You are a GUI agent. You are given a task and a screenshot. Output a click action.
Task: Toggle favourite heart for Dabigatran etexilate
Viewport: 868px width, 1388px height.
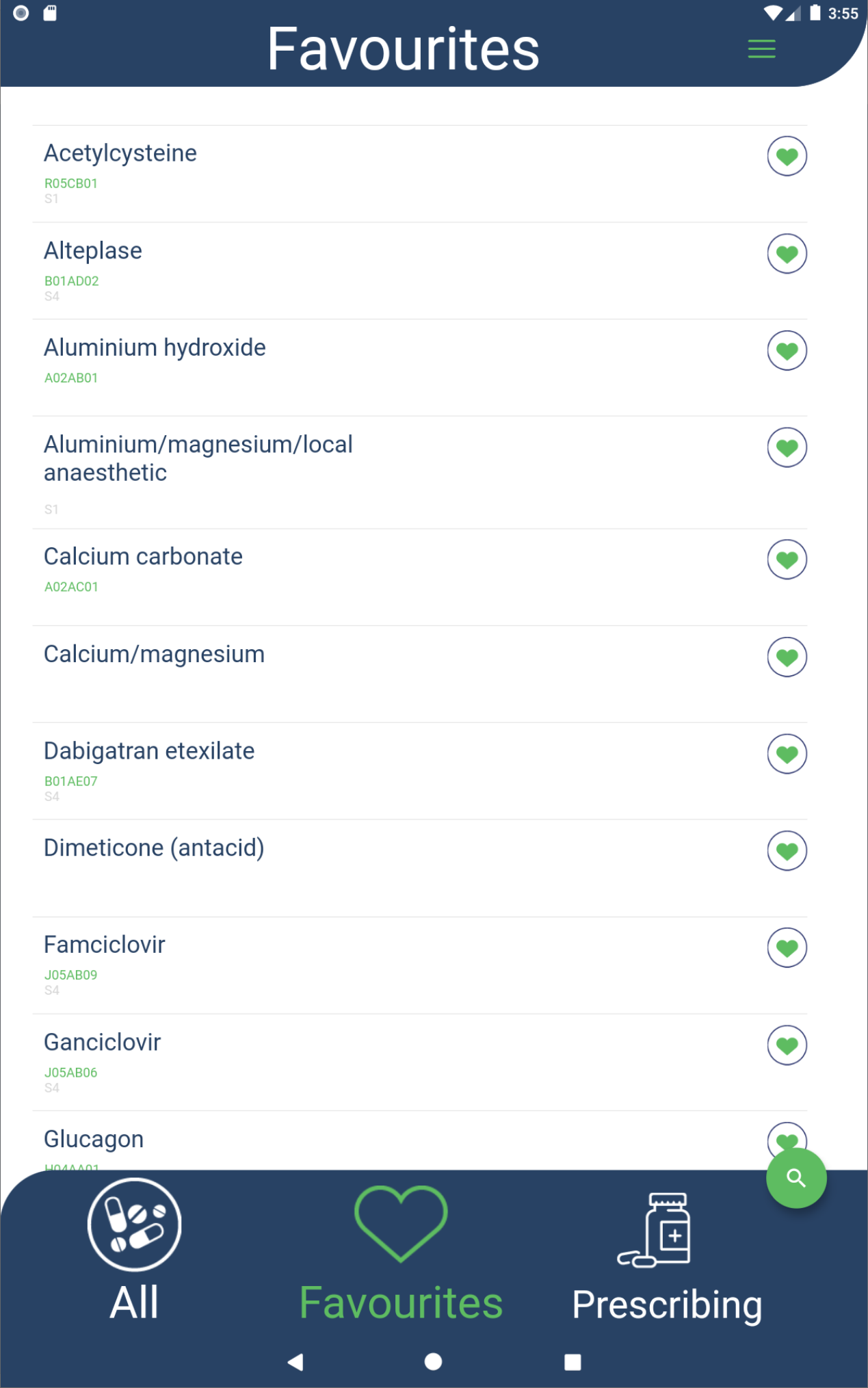point(787,754)
